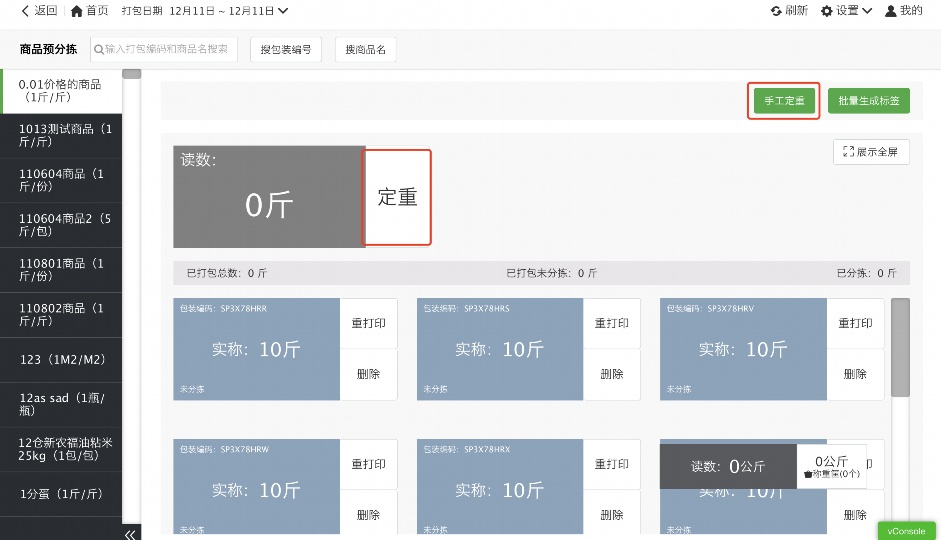941x540 pixels.
Task: Delete package SP3X78HRR
Action: pyautogui.click(x=368, y=374)
